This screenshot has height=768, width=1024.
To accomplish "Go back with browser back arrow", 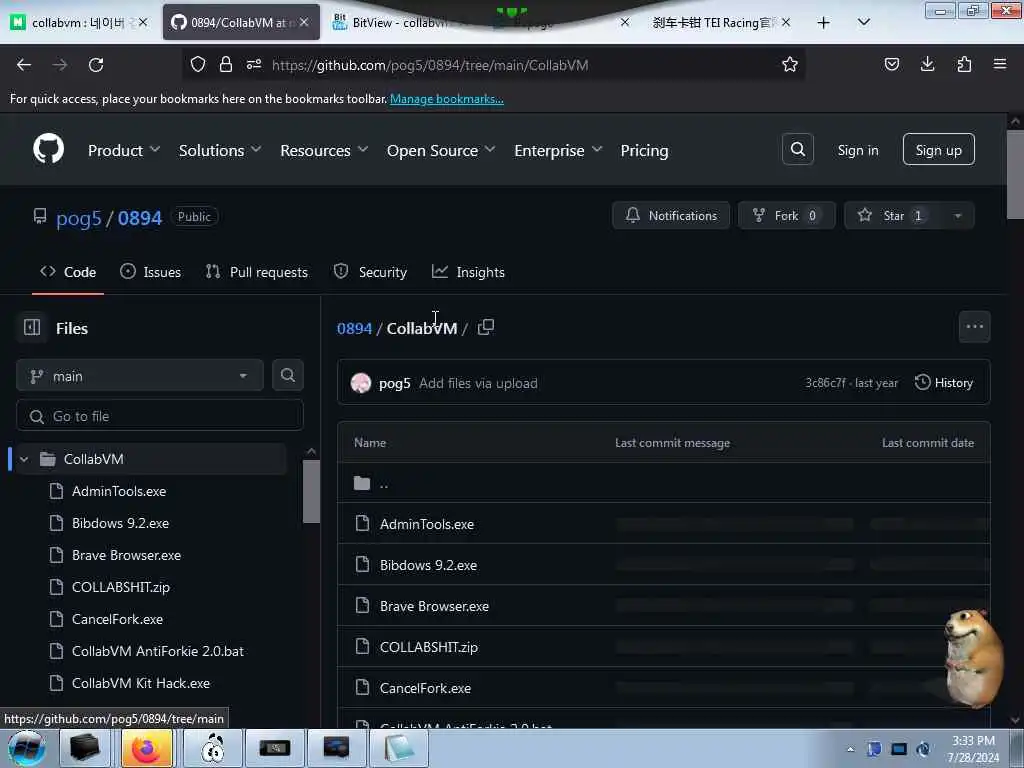I will click(24, 65).
